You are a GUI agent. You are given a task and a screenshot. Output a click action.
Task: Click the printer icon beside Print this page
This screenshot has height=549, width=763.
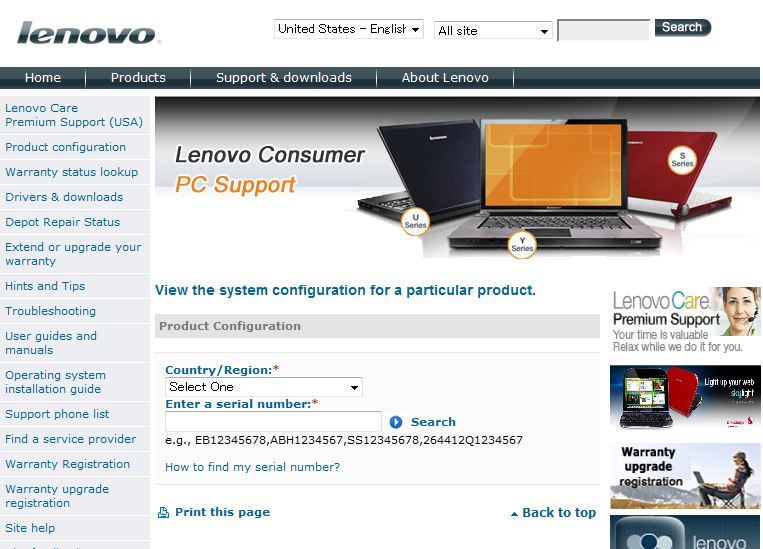coord(164,512)
